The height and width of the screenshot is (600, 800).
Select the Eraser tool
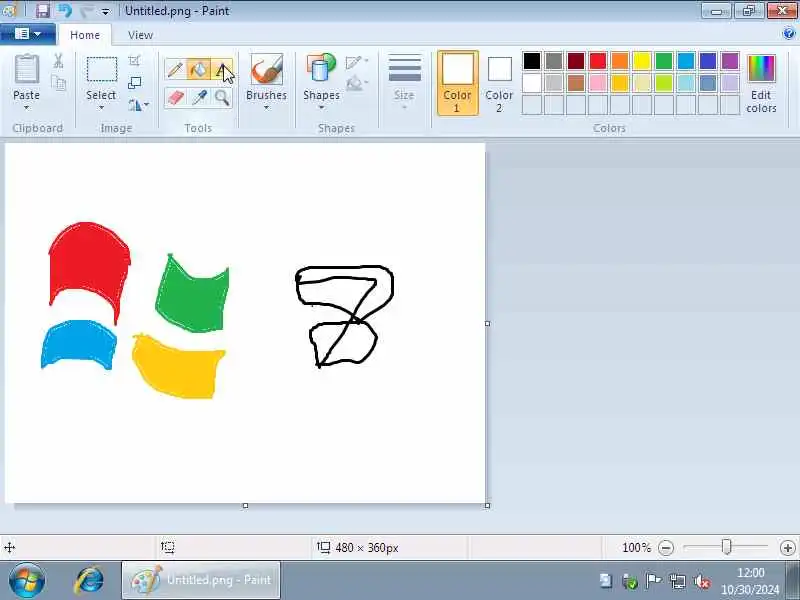click(174, 97)
